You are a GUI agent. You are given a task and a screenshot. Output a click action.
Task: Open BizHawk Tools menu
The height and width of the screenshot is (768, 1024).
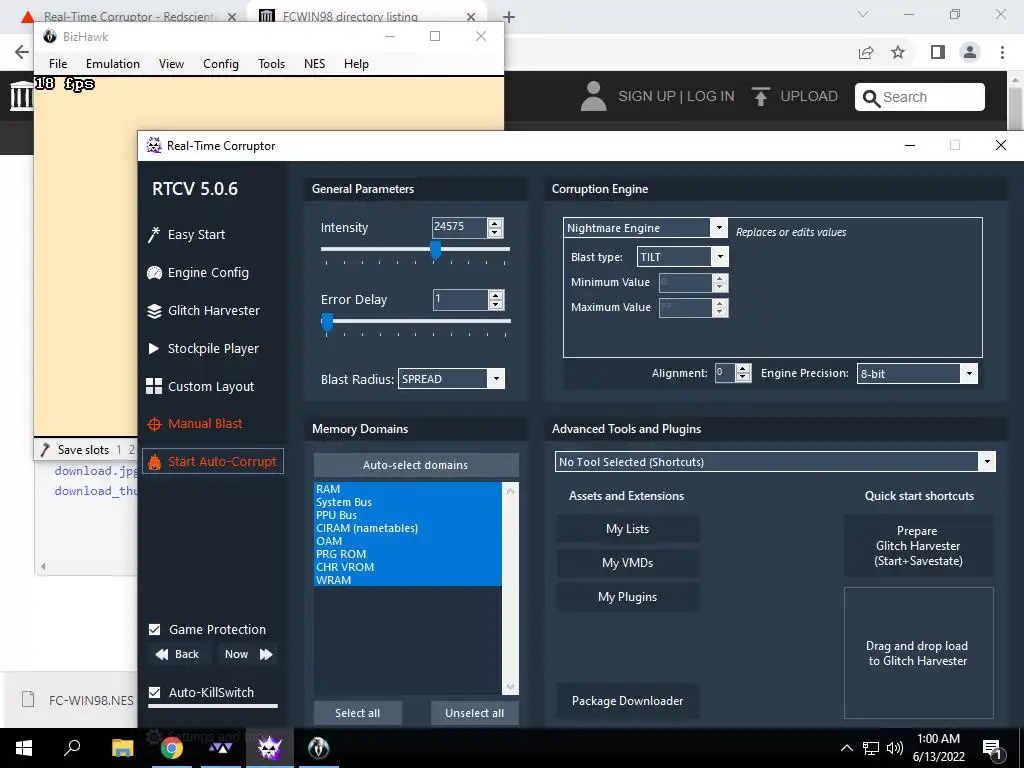pos(272,64)
